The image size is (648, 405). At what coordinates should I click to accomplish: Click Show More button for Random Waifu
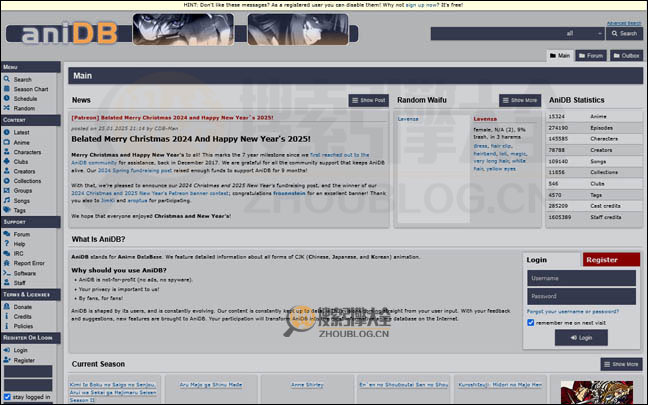point(520,100)
